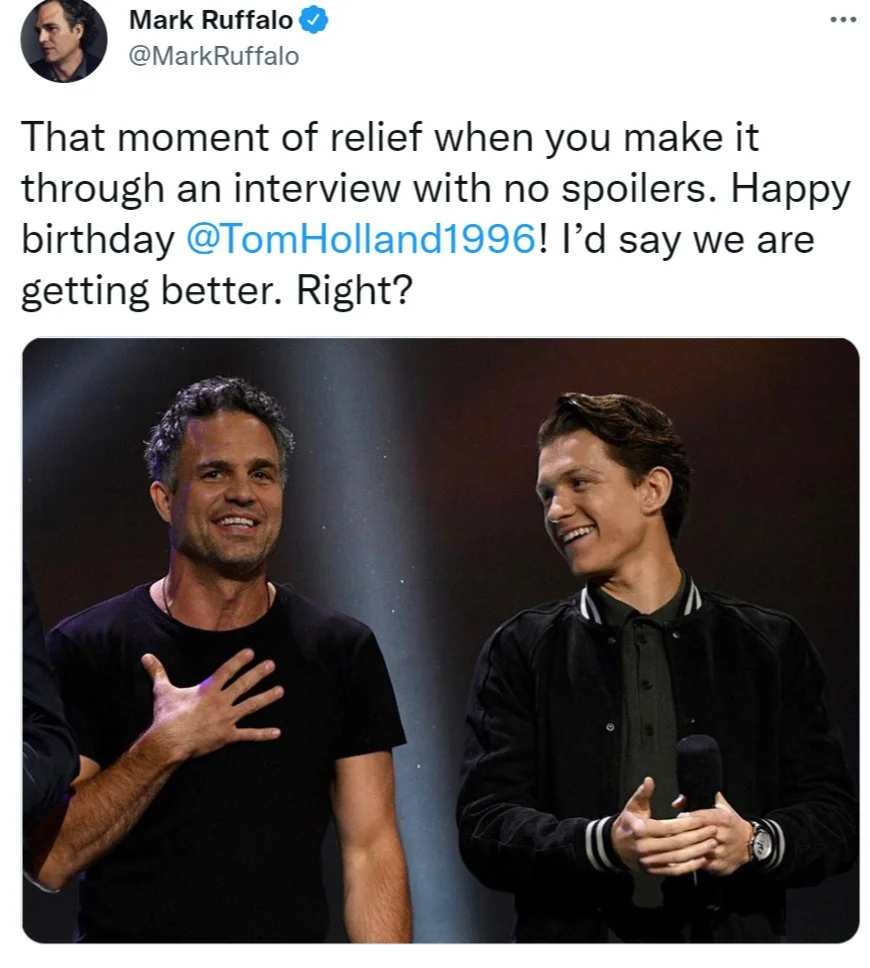Click the microphone in the tweet photo

click(698, 775)
